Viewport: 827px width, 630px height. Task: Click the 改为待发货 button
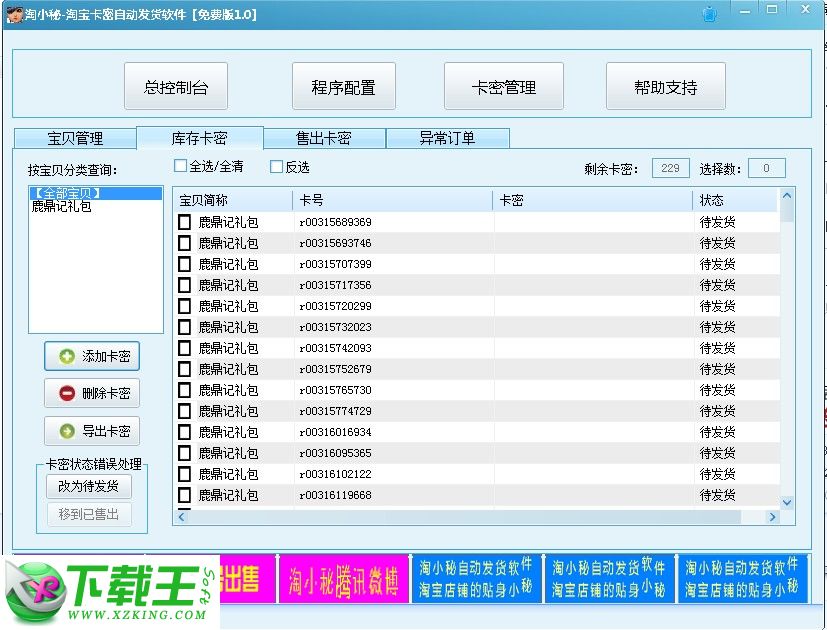[x=89, y=486]
